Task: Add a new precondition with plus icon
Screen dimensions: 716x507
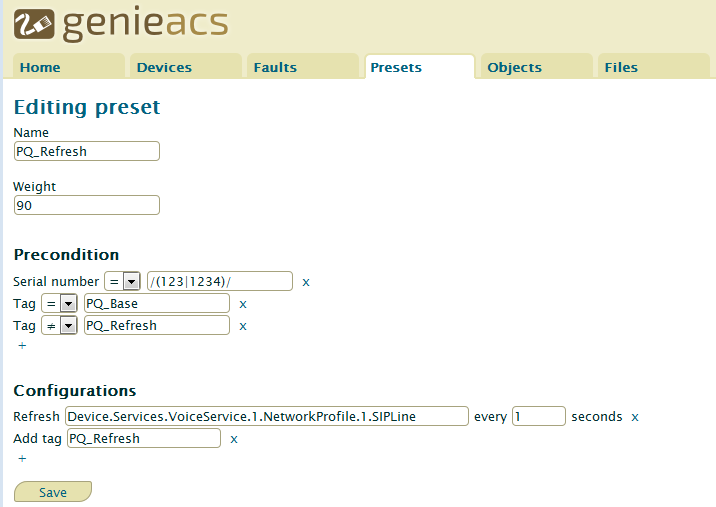Action: pos(22,345)
